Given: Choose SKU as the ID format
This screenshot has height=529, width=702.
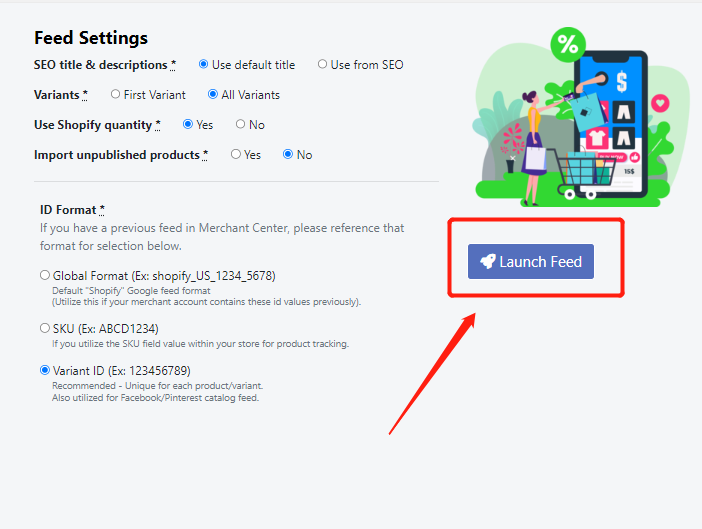Looking at the screenshot, I should coord(44,328).
